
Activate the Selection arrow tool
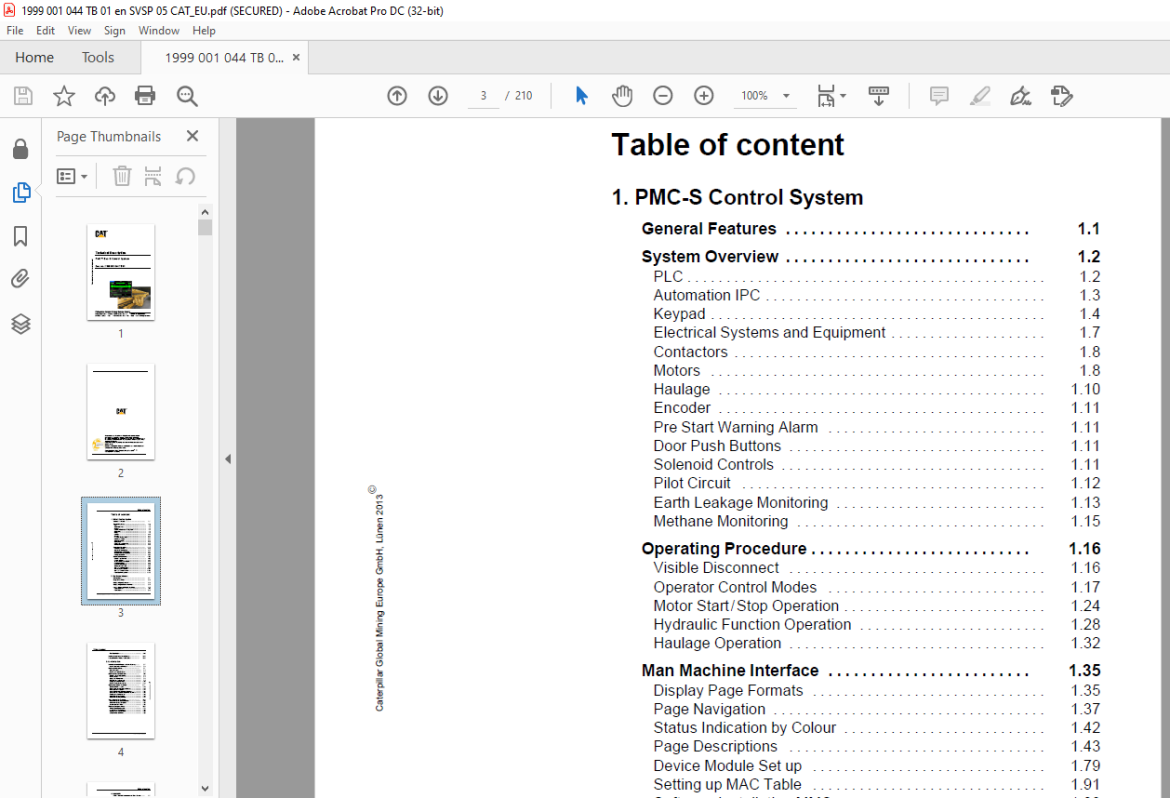point(581,96)
